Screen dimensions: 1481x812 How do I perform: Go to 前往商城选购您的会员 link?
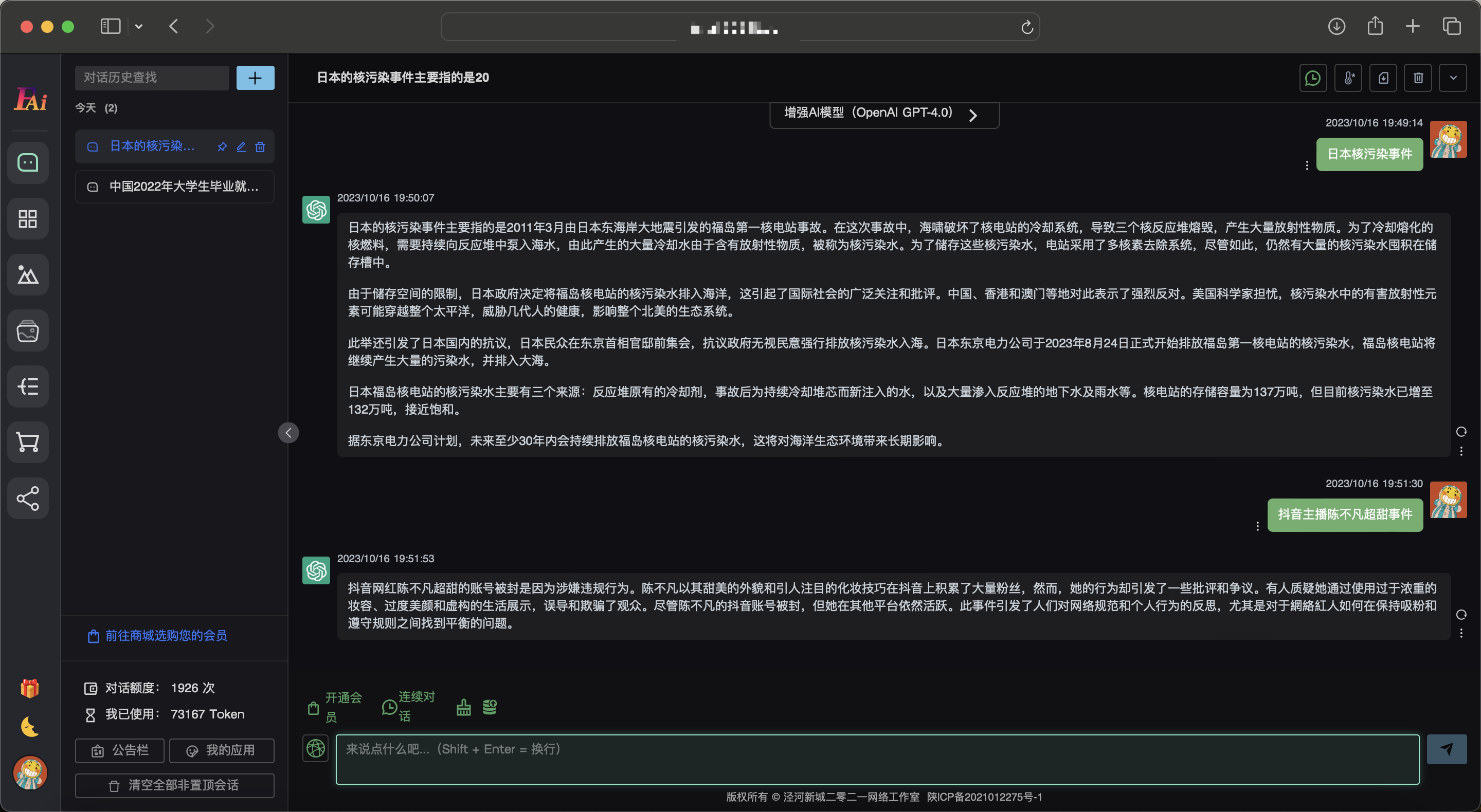(x=157, y=636)
